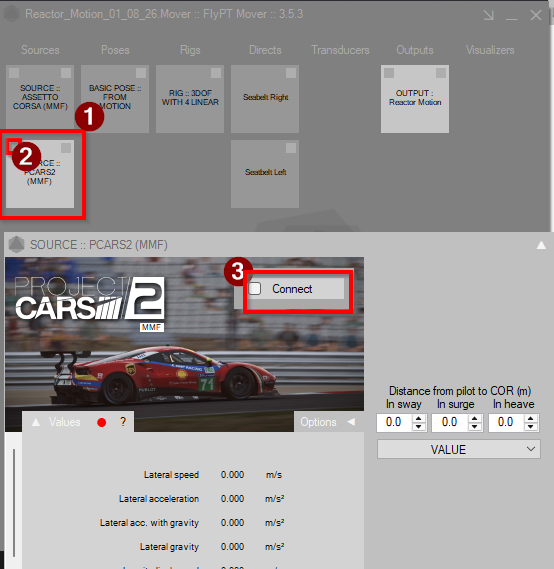554x569 pixels.
Task: Click the Options tab label
Action: 318,422
